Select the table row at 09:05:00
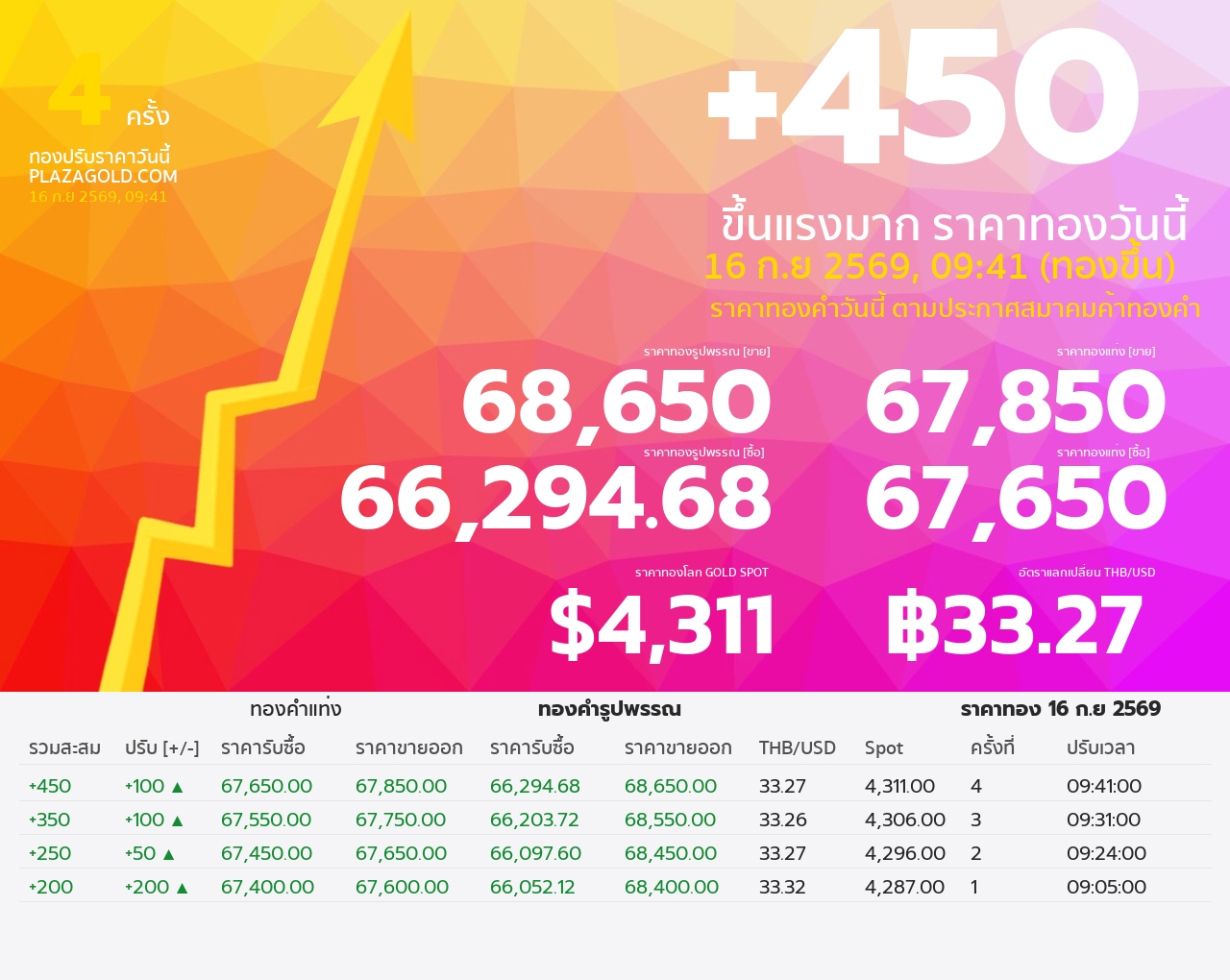Viewport: 1230px width, 980px height. point(615,887)
